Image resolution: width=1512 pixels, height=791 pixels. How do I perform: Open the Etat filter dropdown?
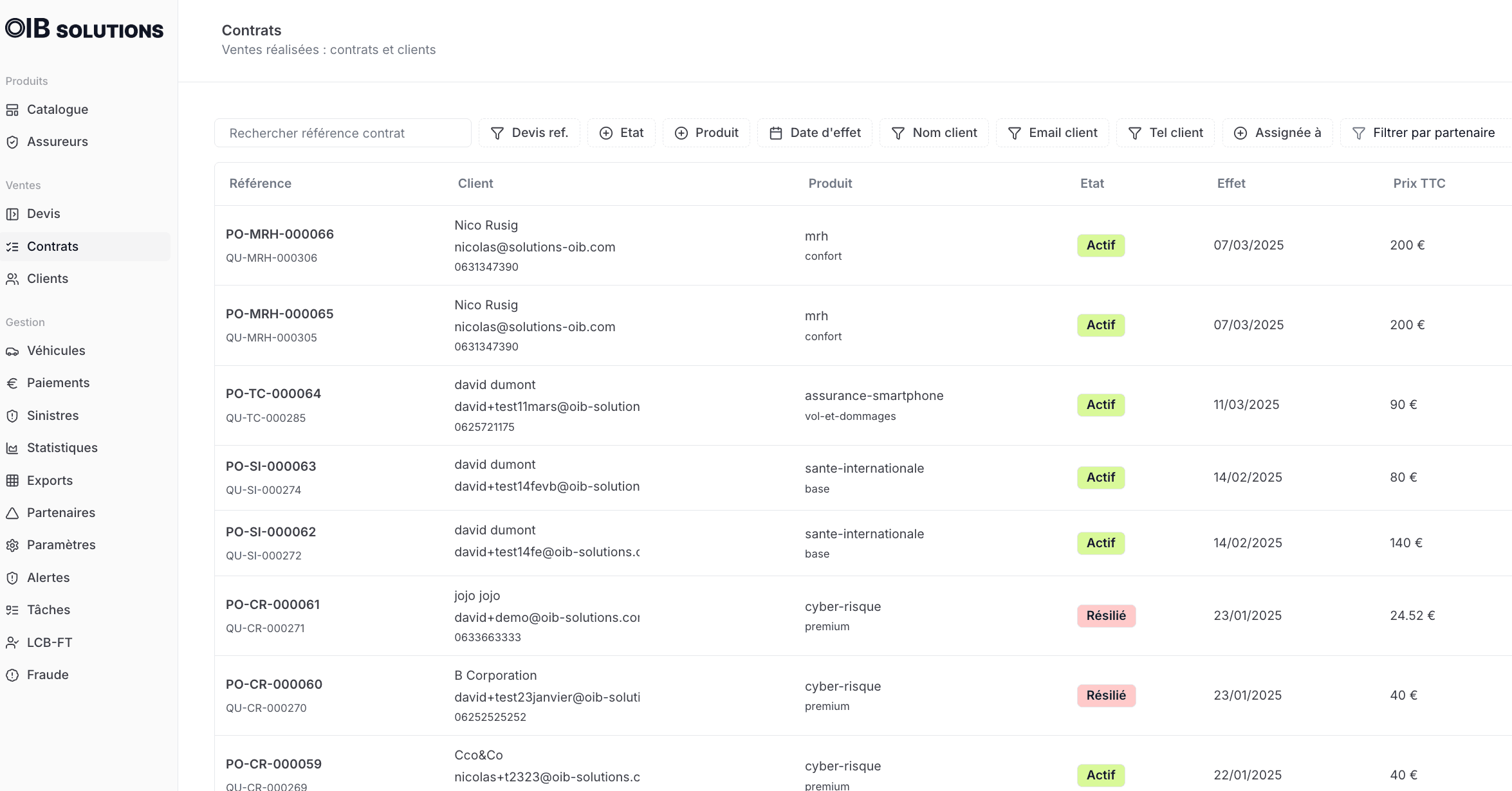click(620, 132)
